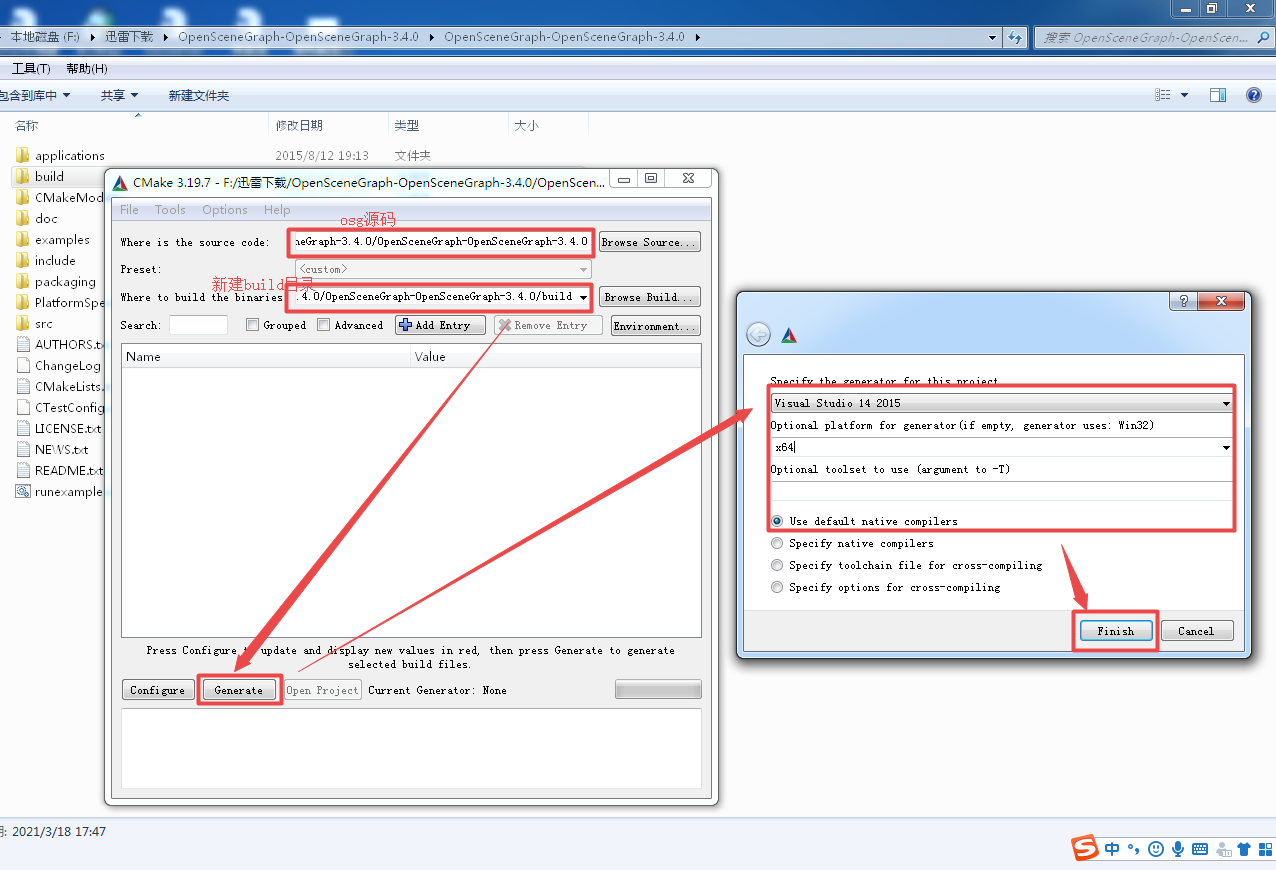Click the Sogou input method logo
Viewport: 1276px width, 870px height.
click(x=1086, y=848)
